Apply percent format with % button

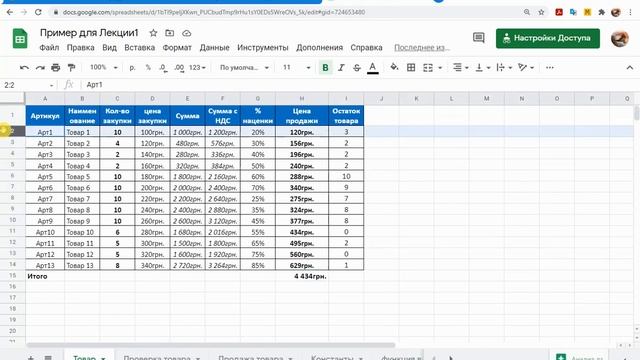148,68
